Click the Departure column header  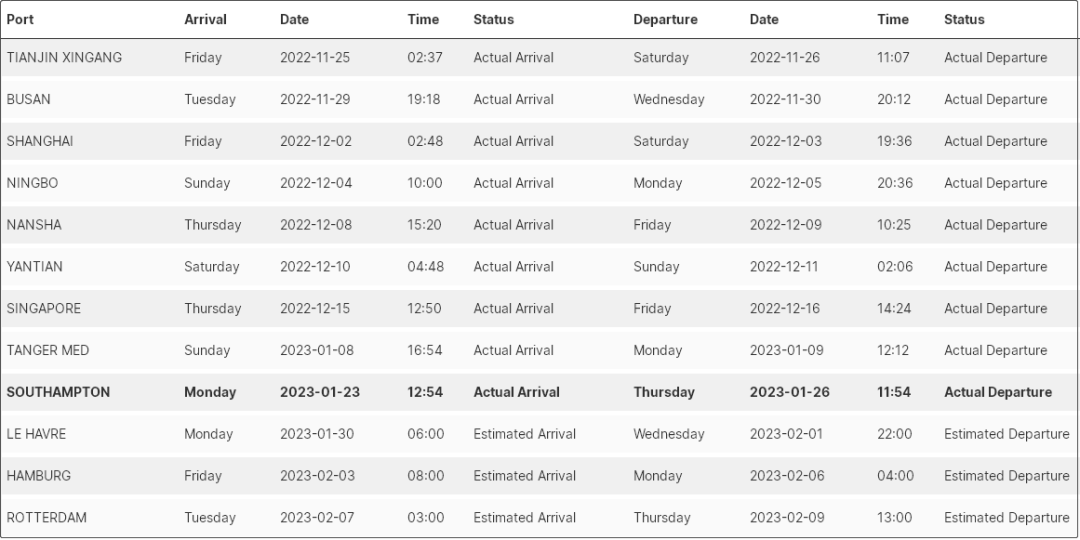665,19
